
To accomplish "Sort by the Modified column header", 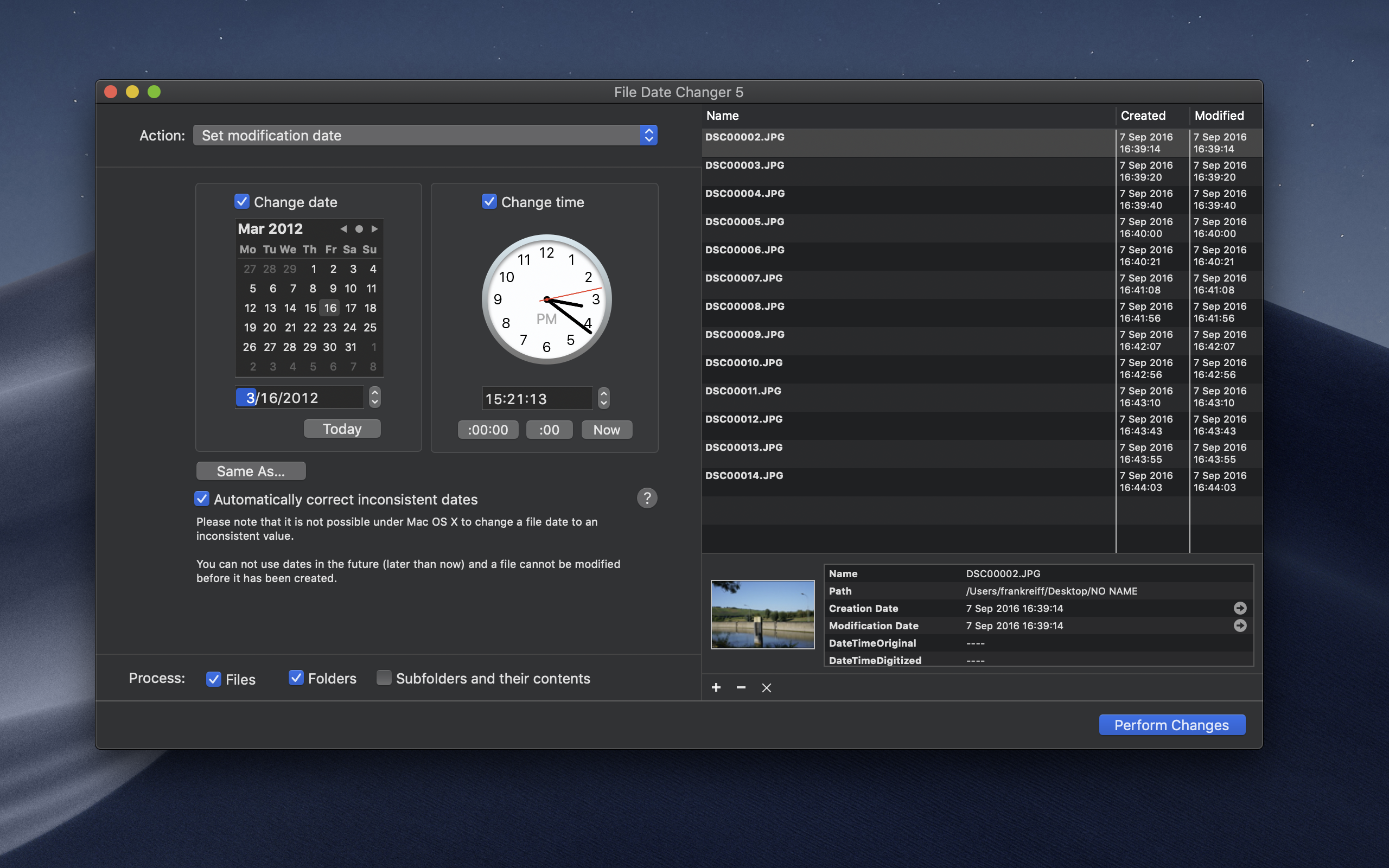I will coord(1226,116).
